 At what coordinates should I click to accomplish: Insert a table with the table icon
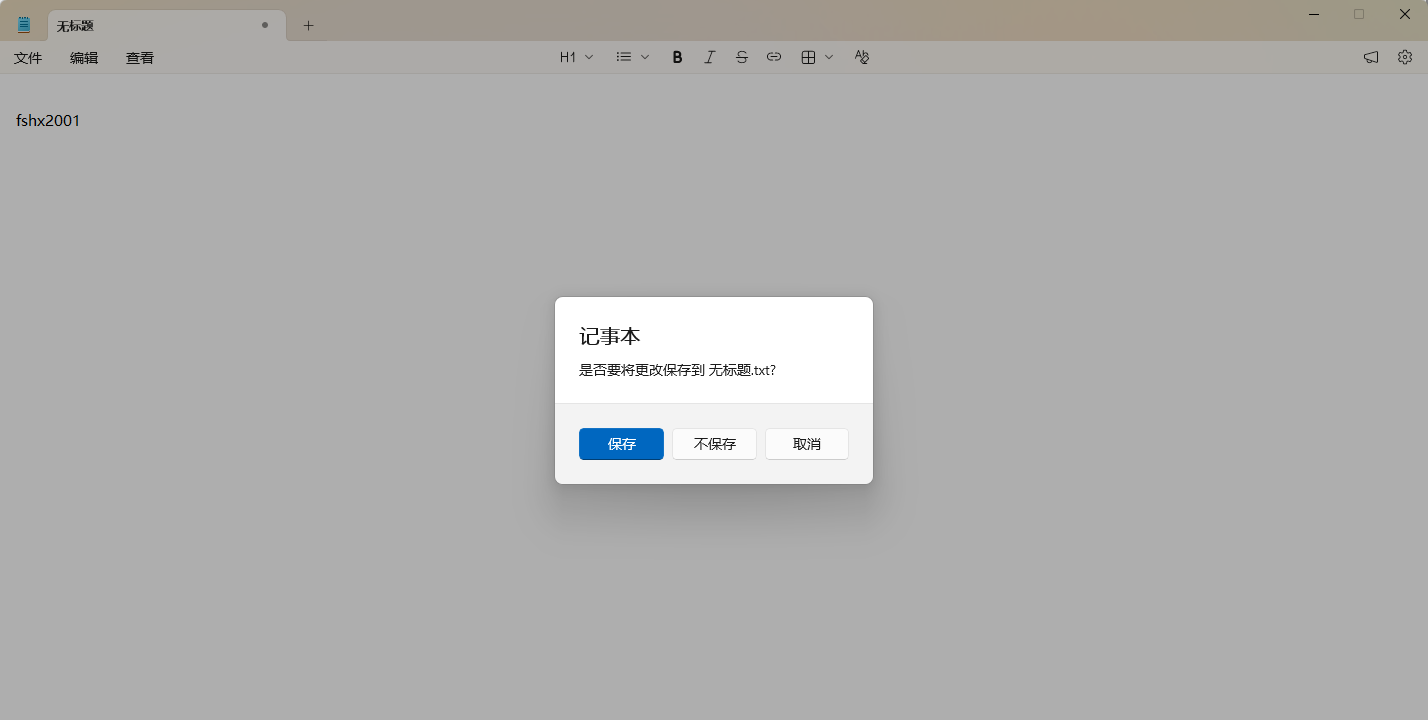tap(808, 57)
